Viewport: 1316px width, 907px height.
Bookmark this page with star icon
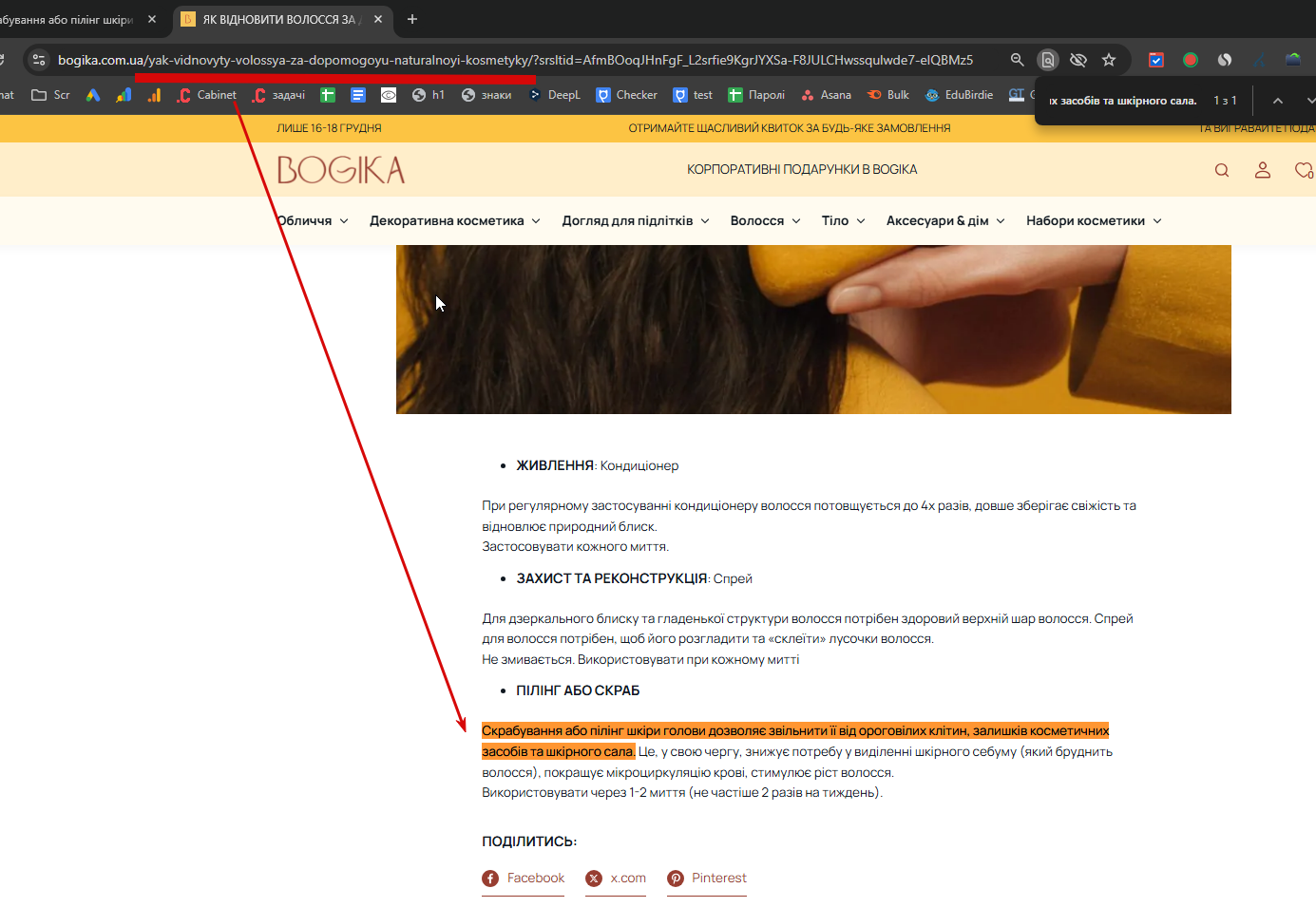[1108, 60]
